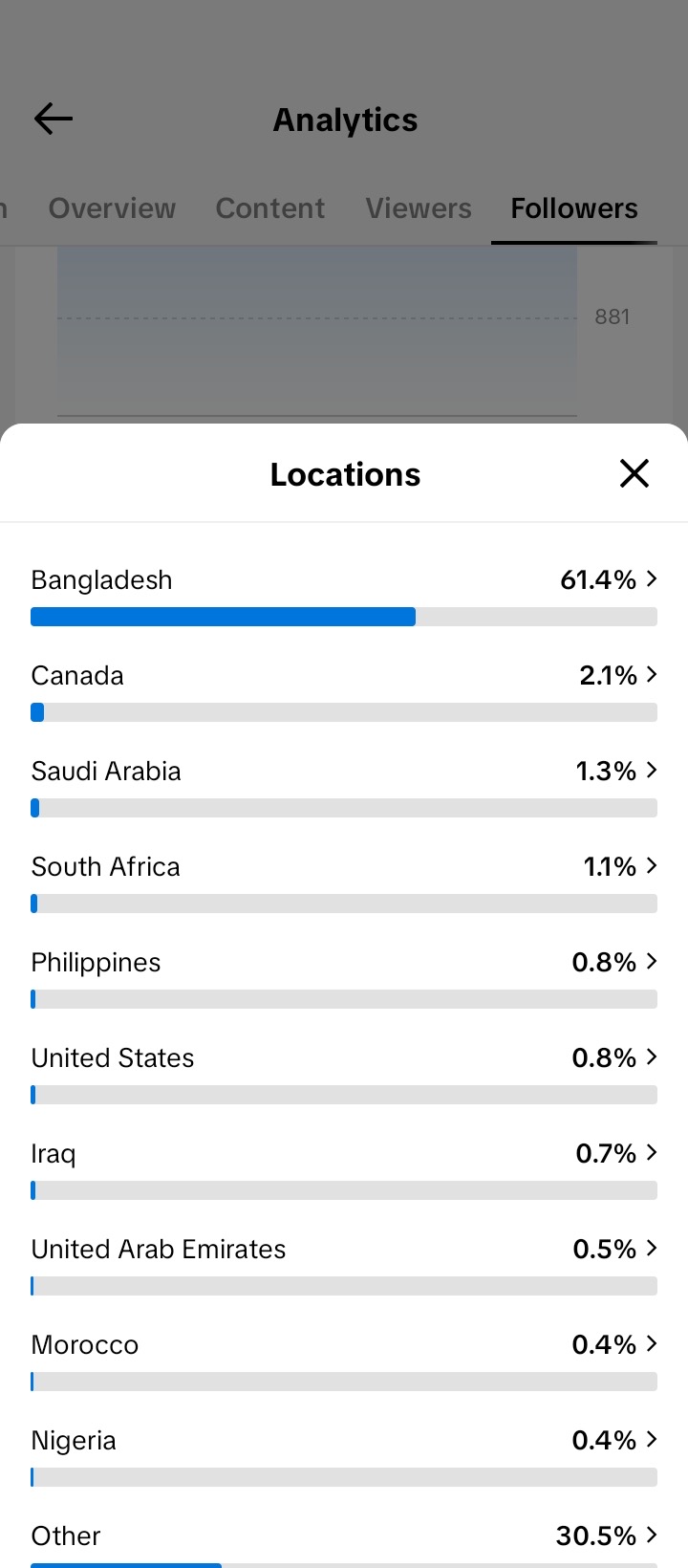The image size is (688, 1568).
Task: Switch to the Content tab
Action: [x=270, y=208]
